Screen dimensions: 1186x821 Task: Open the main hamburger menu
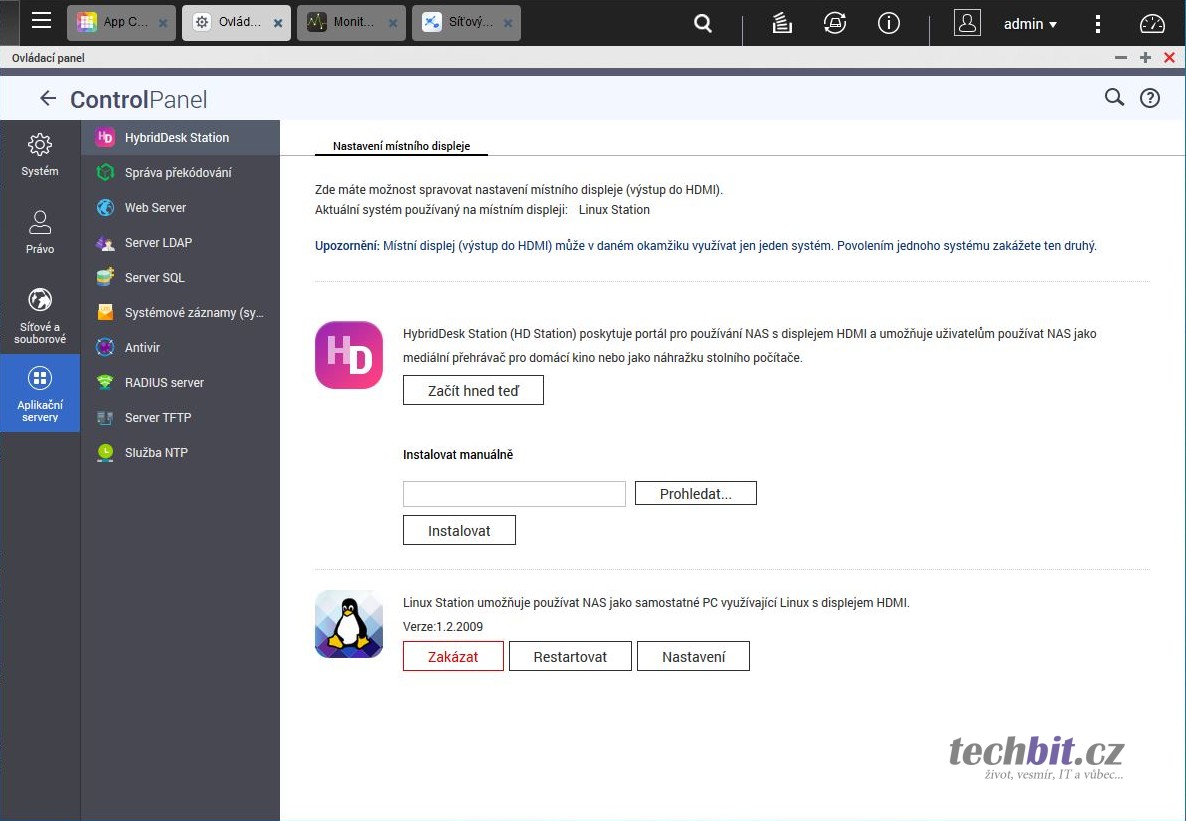[41, 22]
